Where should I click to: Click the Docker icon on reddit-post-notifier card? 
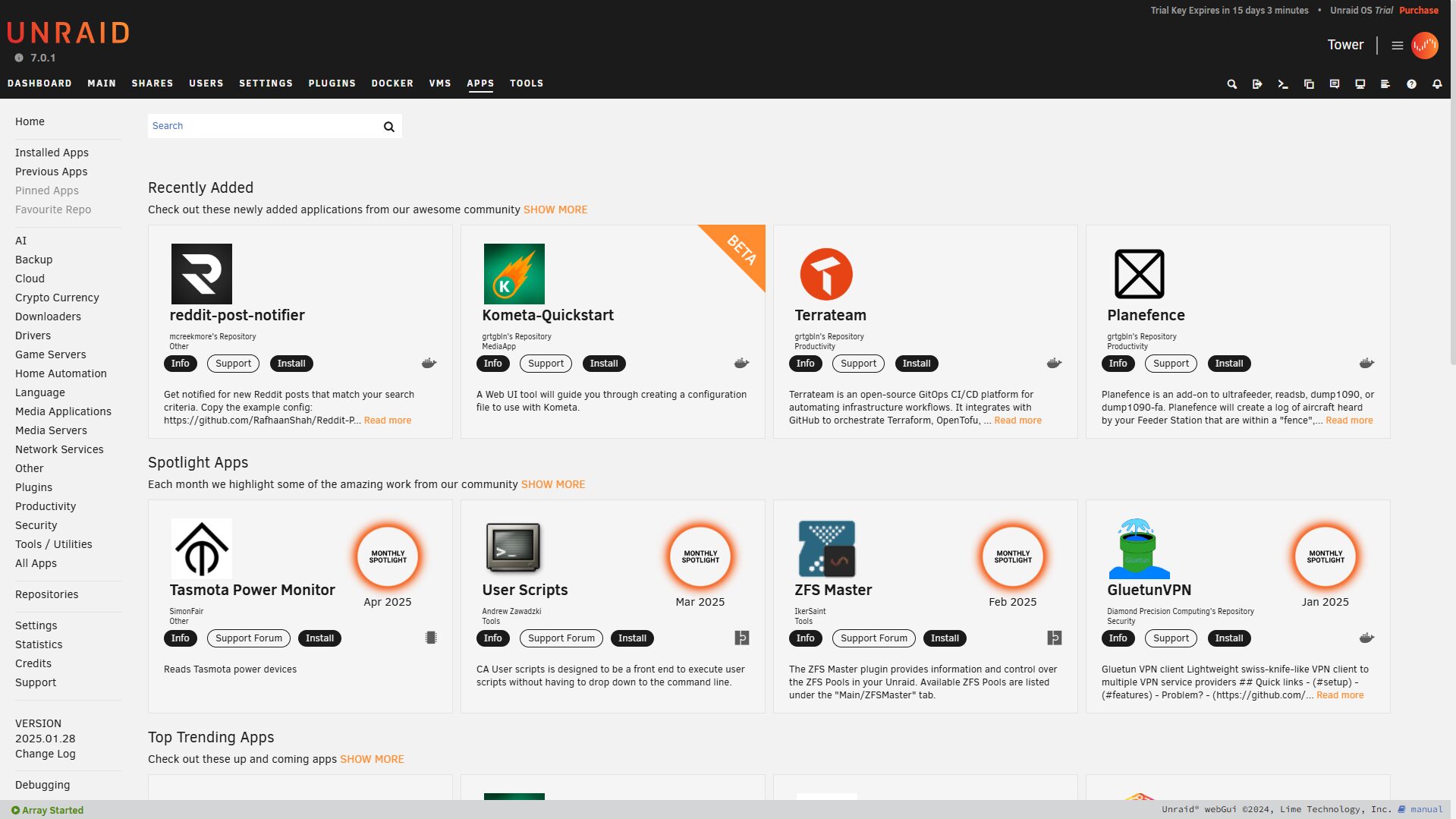click(429, 364)
